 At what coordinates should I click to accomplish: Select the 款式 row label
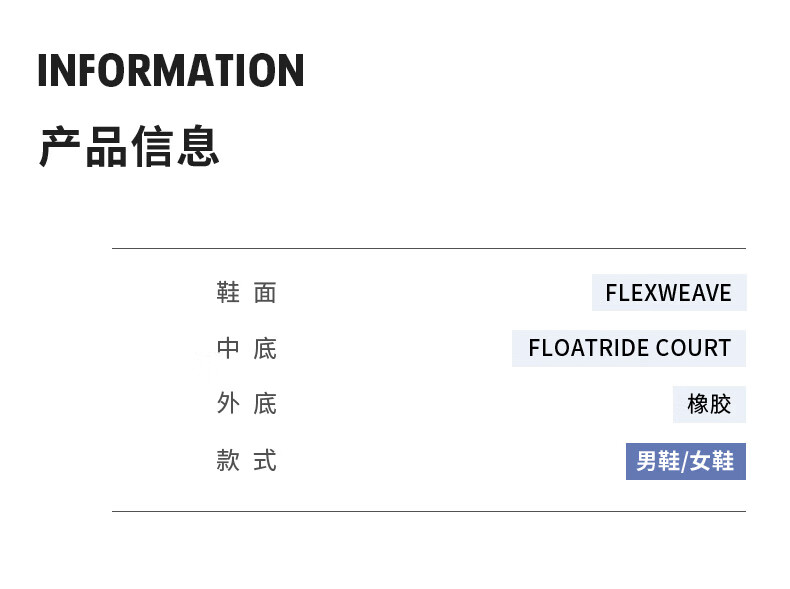point(246,461)
